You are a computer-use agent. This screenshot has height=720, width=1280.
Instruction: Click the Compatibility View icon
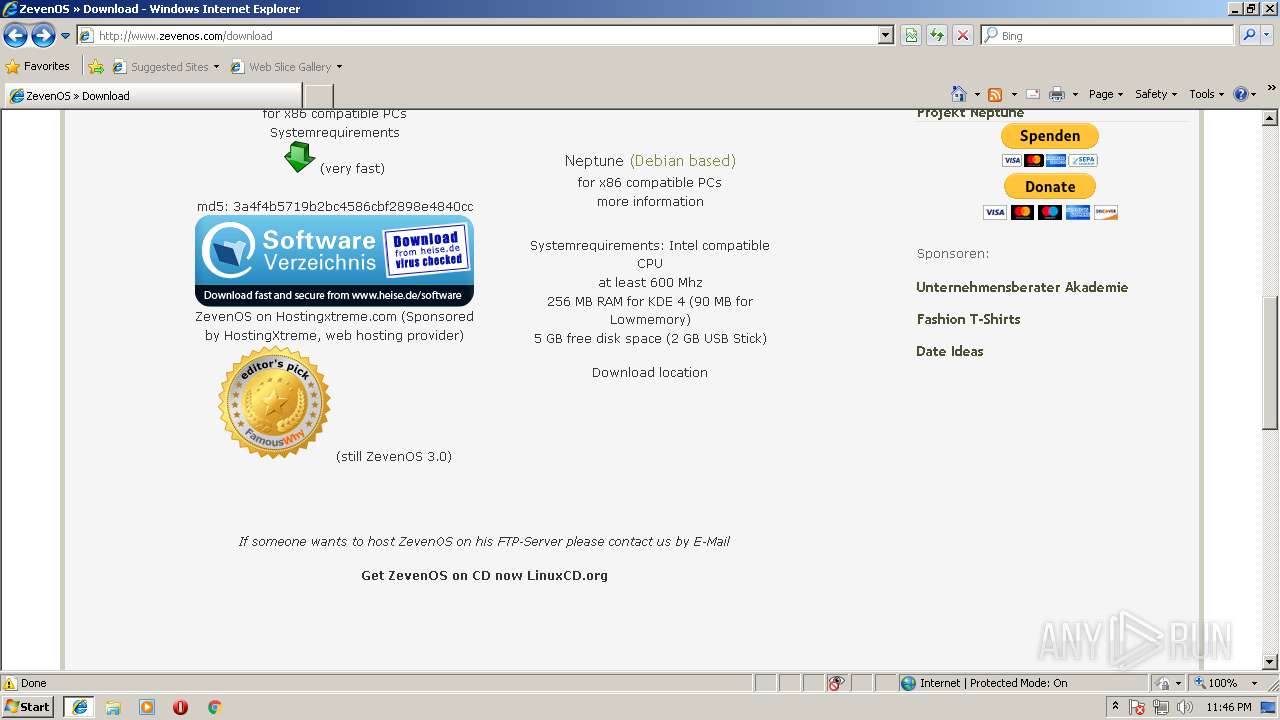click(x=911, y=35)
